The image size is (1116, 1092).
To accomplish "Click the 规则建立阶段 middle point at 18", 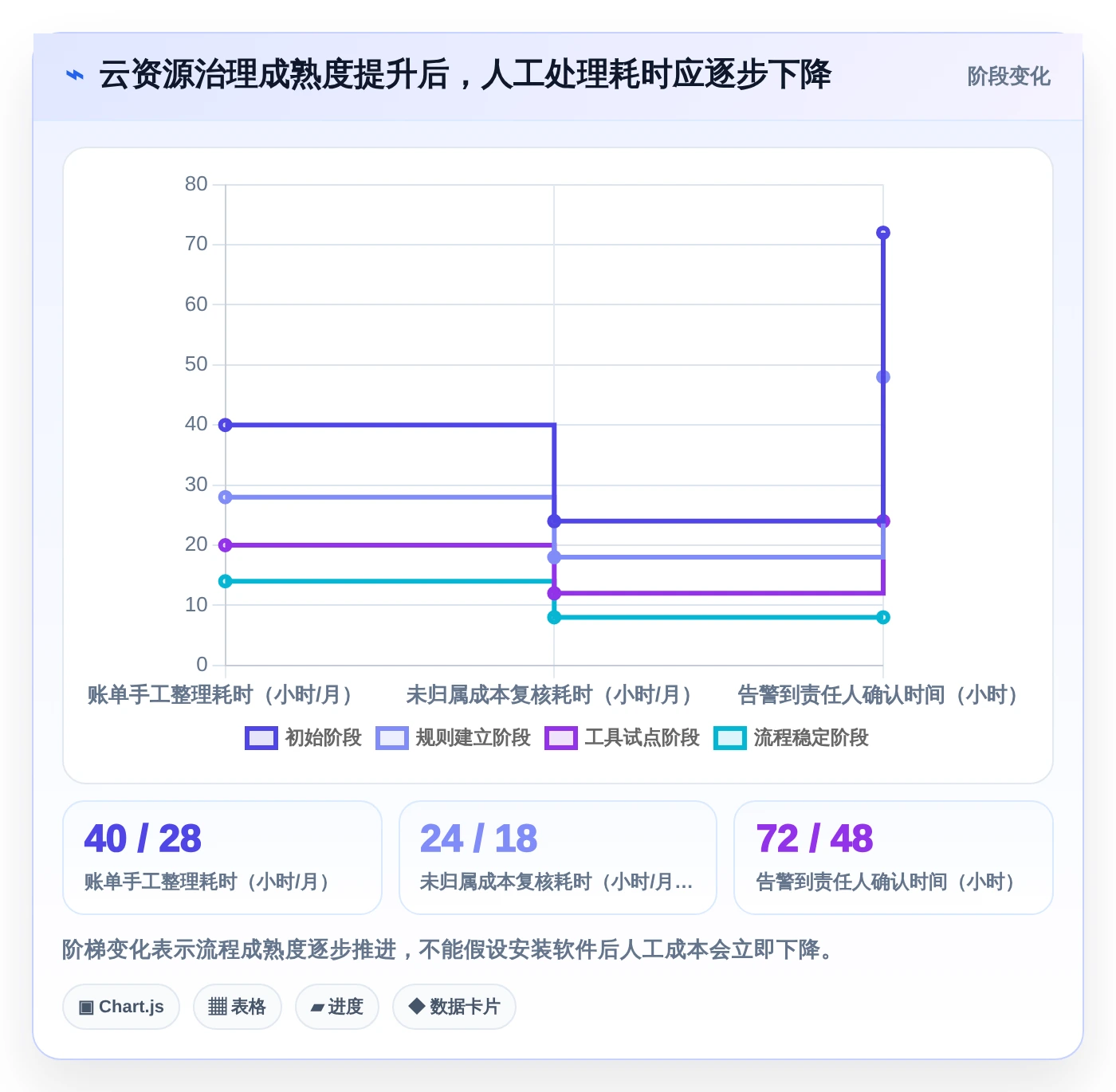I will 554,557.
